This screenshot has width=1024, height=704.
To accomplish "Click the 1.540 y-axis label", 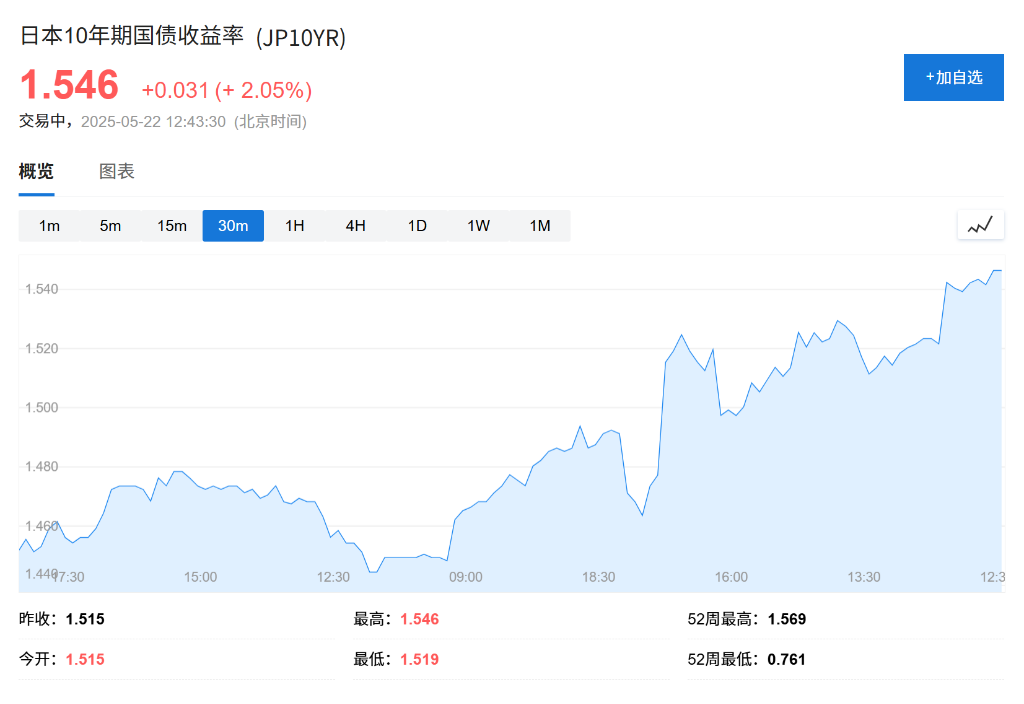I will [41, 289].
